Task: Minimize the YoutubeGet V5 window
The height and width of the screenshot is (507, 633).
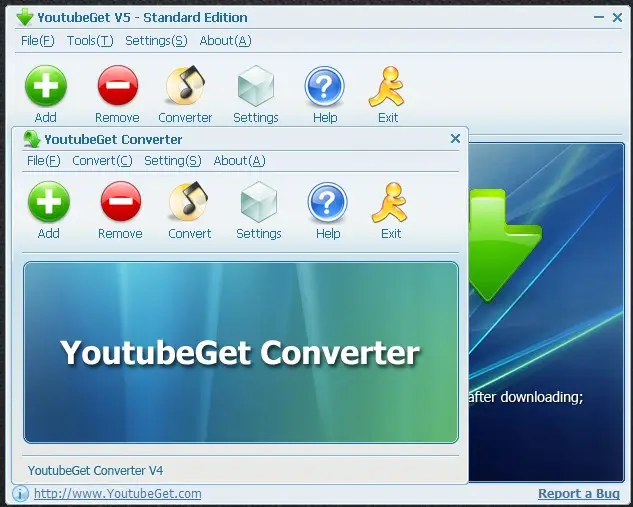Action: pyautogui.click(x=599, y=17)
